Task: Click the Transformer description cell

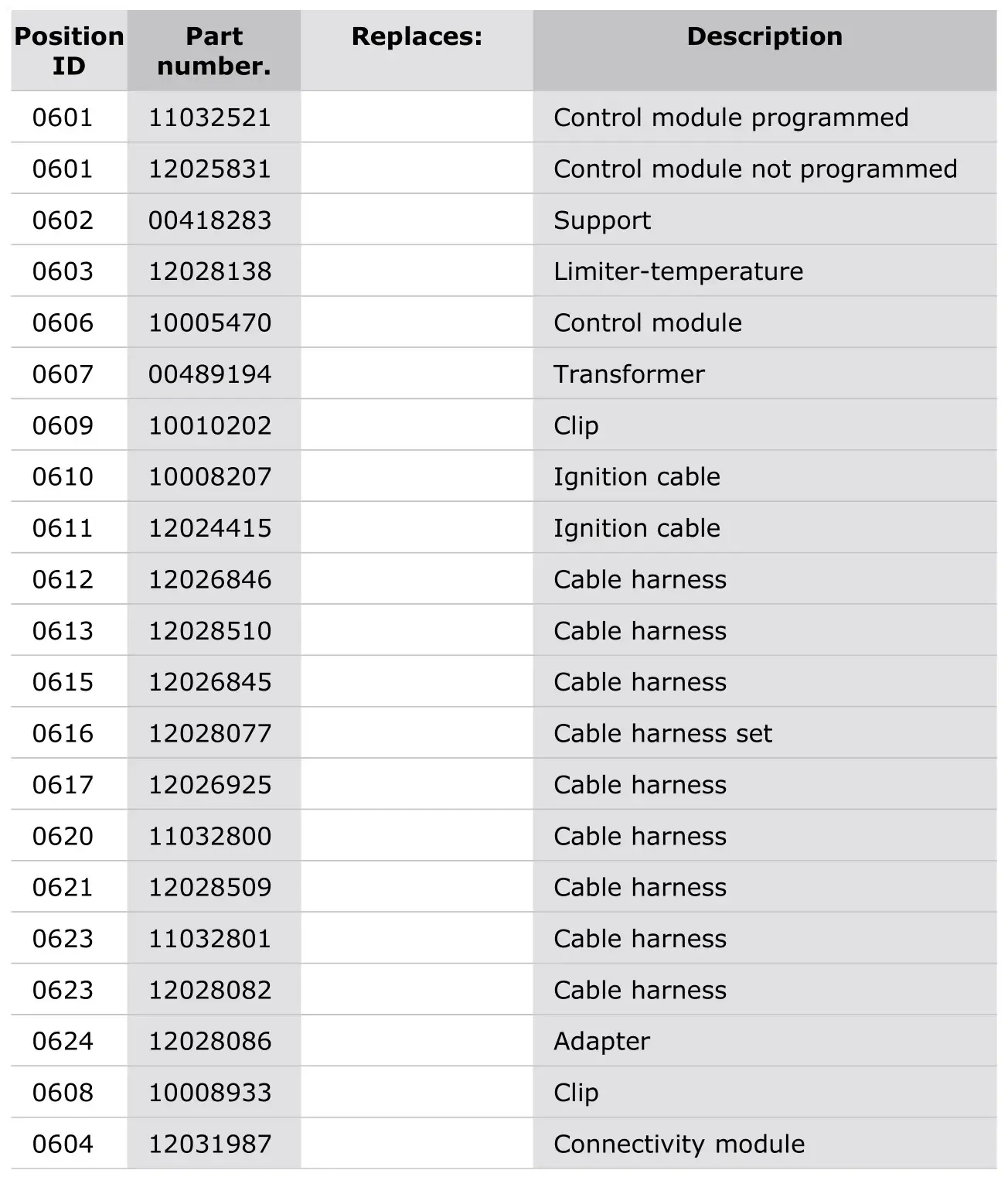Action: coord(628,374)
